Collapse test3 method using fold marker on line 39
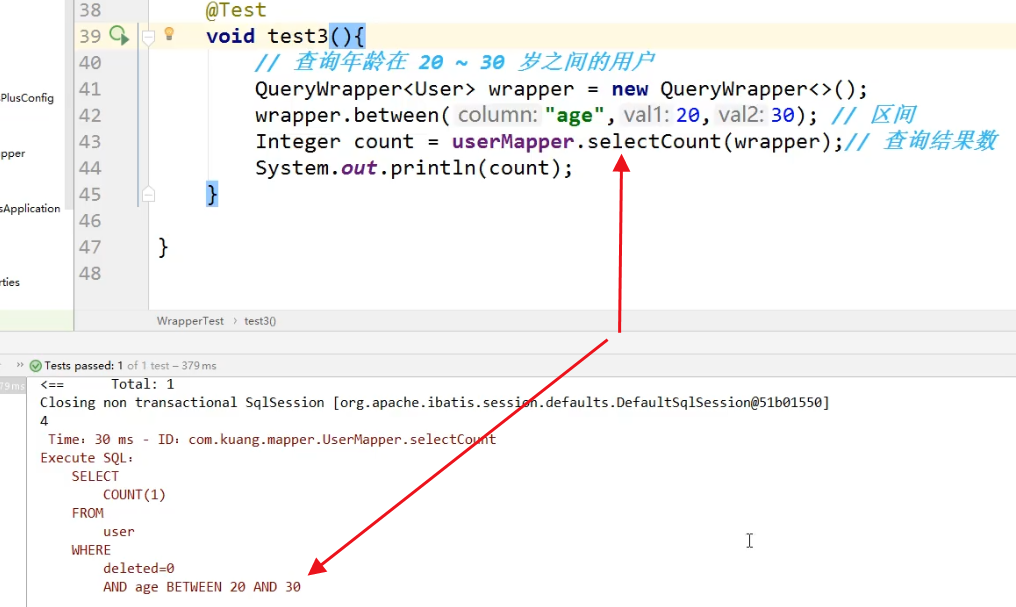The height and width of the screenshot is (607, 1016). click(x=148, y=37)
